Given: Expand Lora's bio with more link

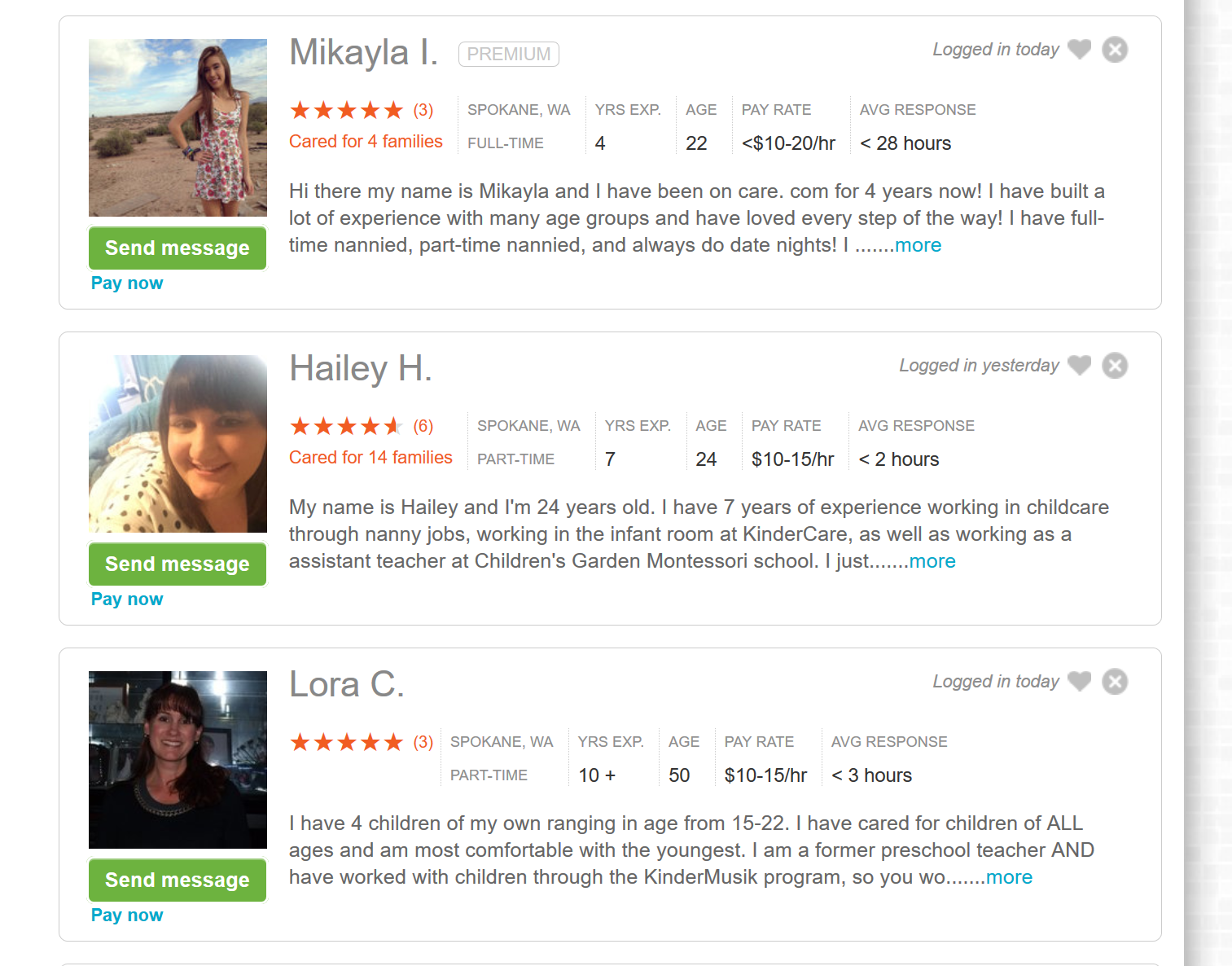Looking at the screenshot, I should pyautogui.click(x=1009, y=877).
